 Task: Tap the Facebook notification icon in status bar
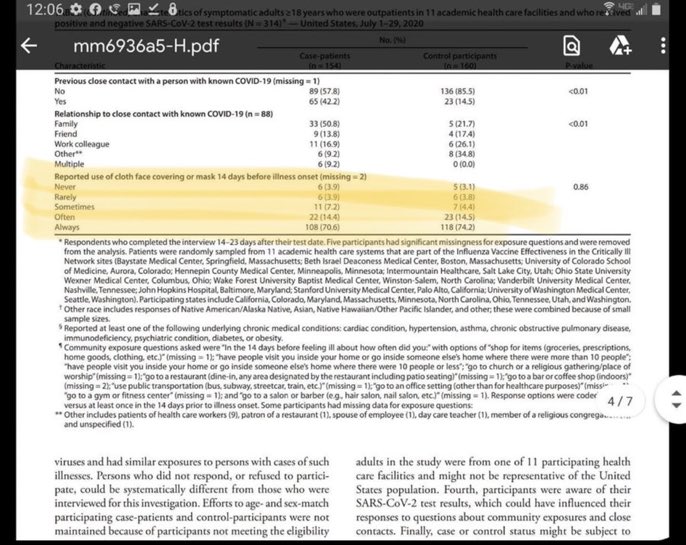coord(96,9)
